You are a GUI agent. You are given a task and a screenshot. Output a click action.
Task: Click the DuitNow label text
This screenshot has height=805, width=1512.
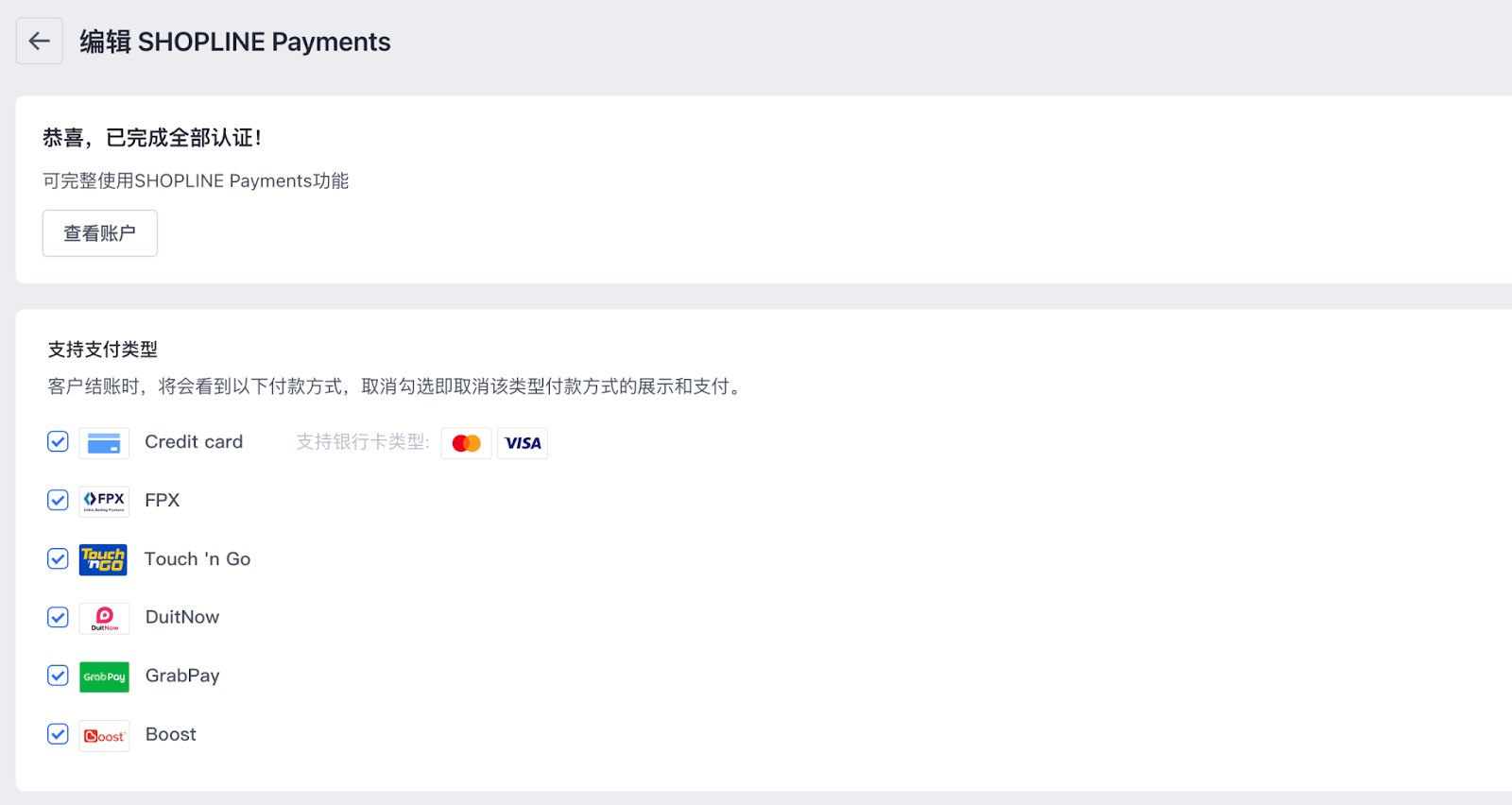pos(182,617)
